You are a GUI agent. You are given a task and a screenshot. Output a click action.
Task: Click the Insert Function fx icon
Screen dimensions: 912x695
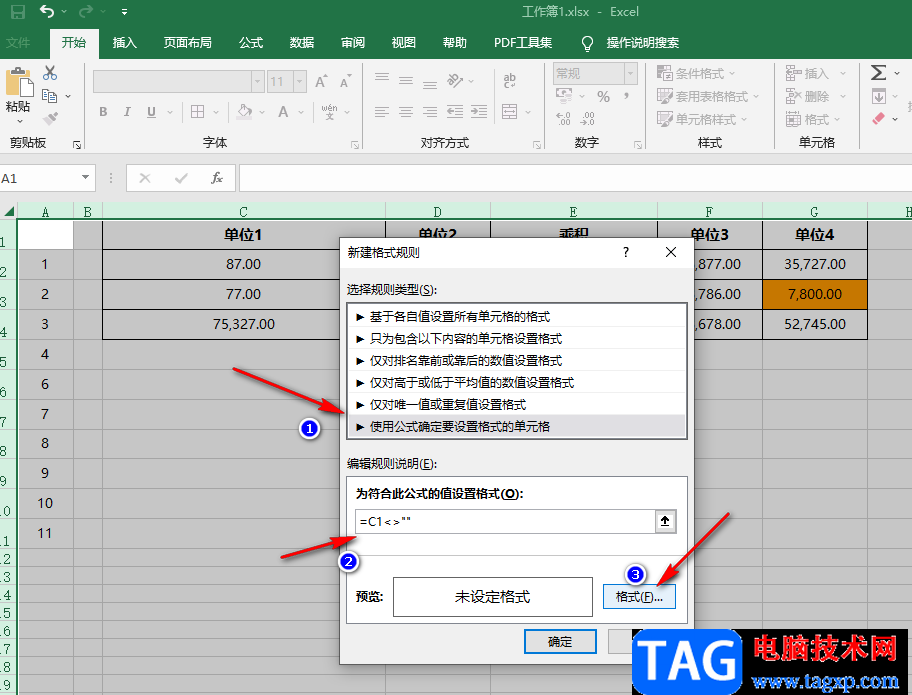(x=217, y=178)
